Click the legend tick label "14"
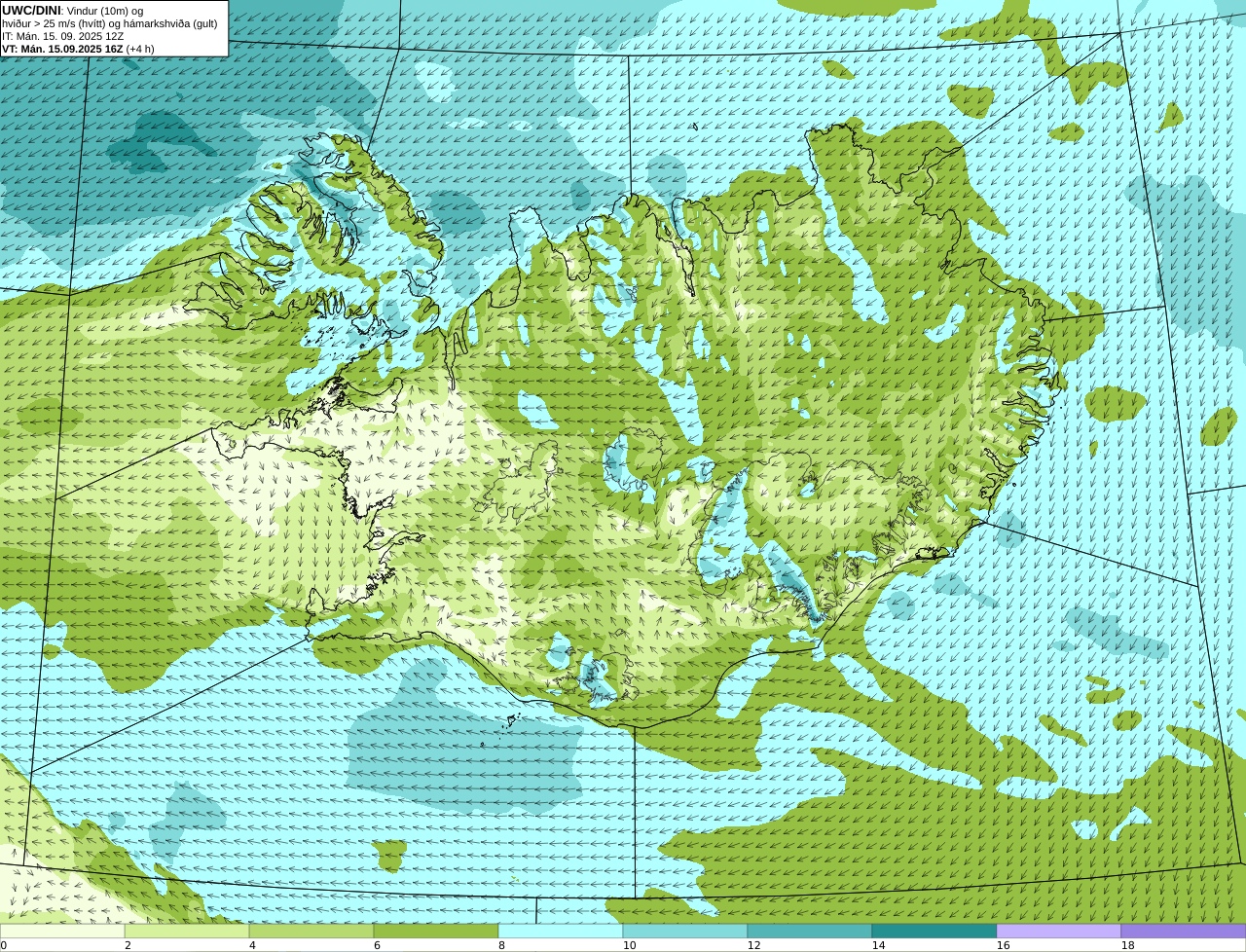This screenshot has height=952, width=1246. tap(878, 945)
